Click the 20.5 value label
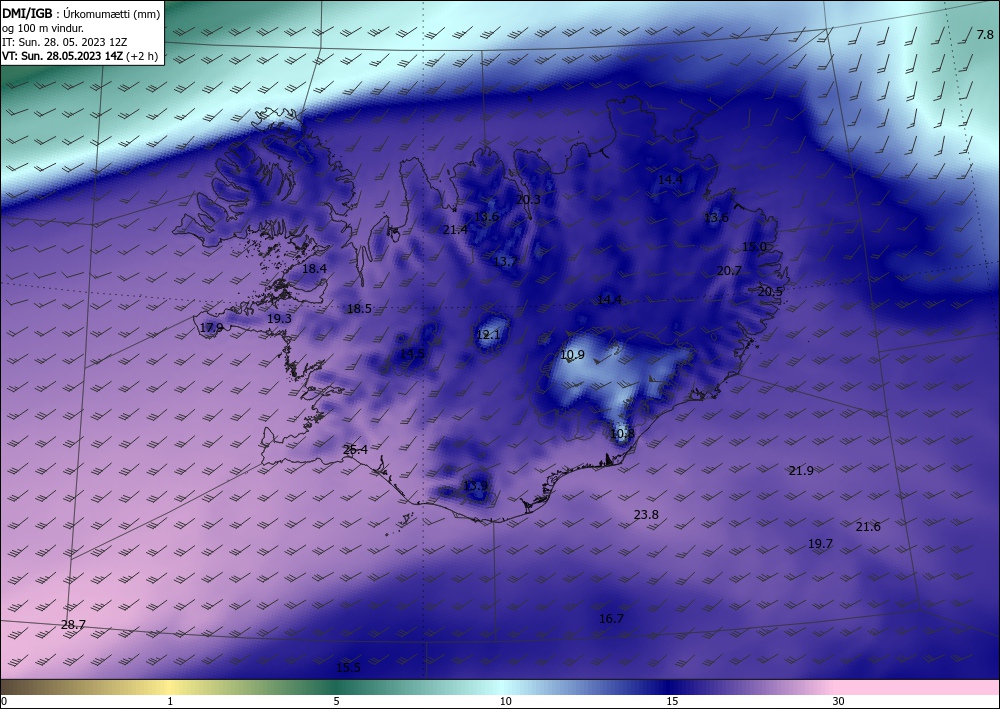1000x709 pixels. click(x=770, y=291)
